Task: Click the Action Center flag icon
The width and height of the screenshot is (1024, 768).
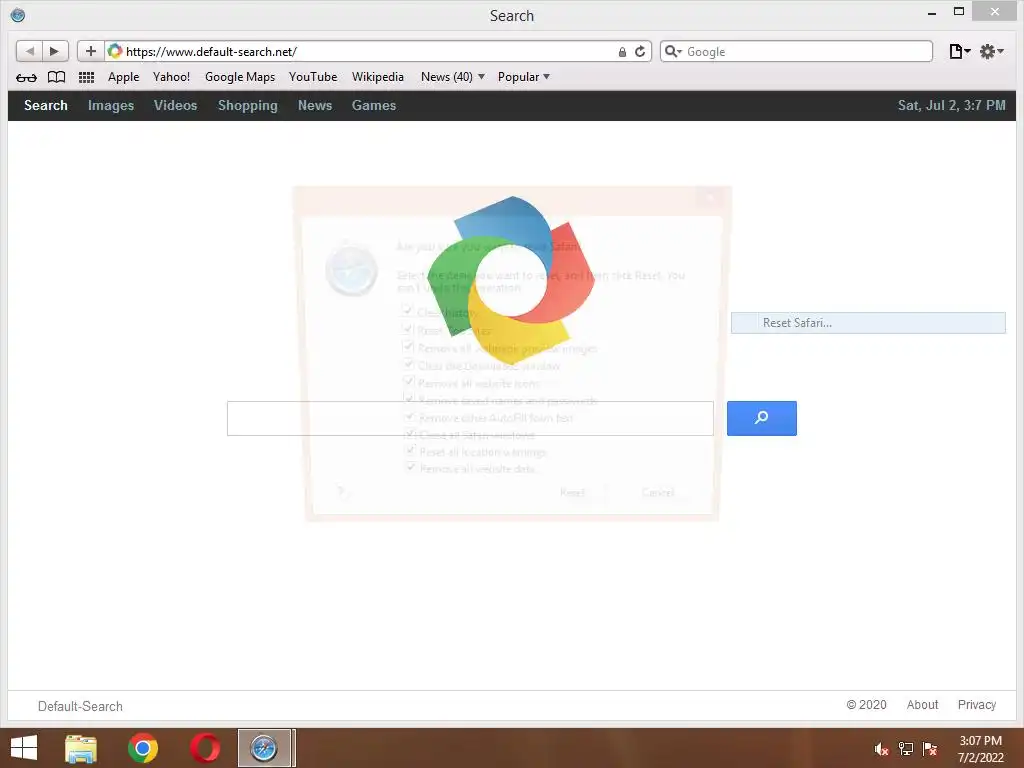Action: pos(930,749)
